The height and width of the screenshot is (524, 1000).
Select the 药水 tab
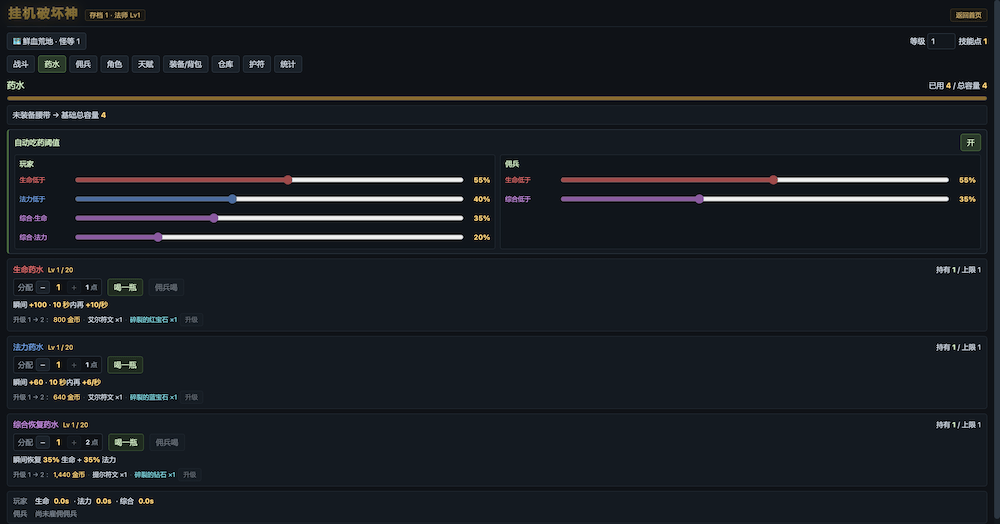click(52, 64)
